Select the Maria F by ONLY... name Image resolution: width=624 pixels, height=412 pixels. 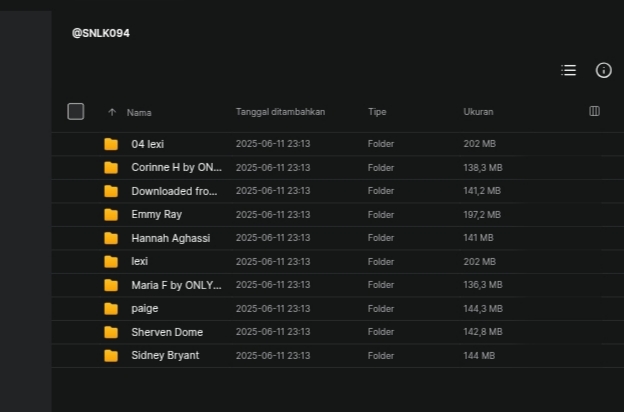click(176, 285)
